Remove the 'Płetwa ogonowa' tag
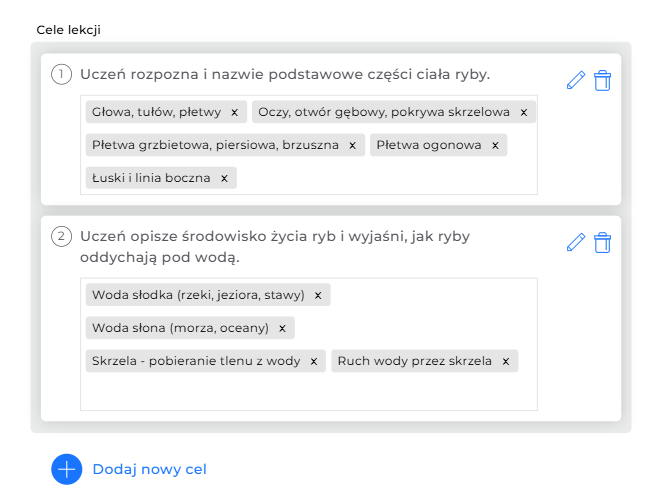This screenshot has width=664, height=498. pyautogui.click(x=494, y=145)
